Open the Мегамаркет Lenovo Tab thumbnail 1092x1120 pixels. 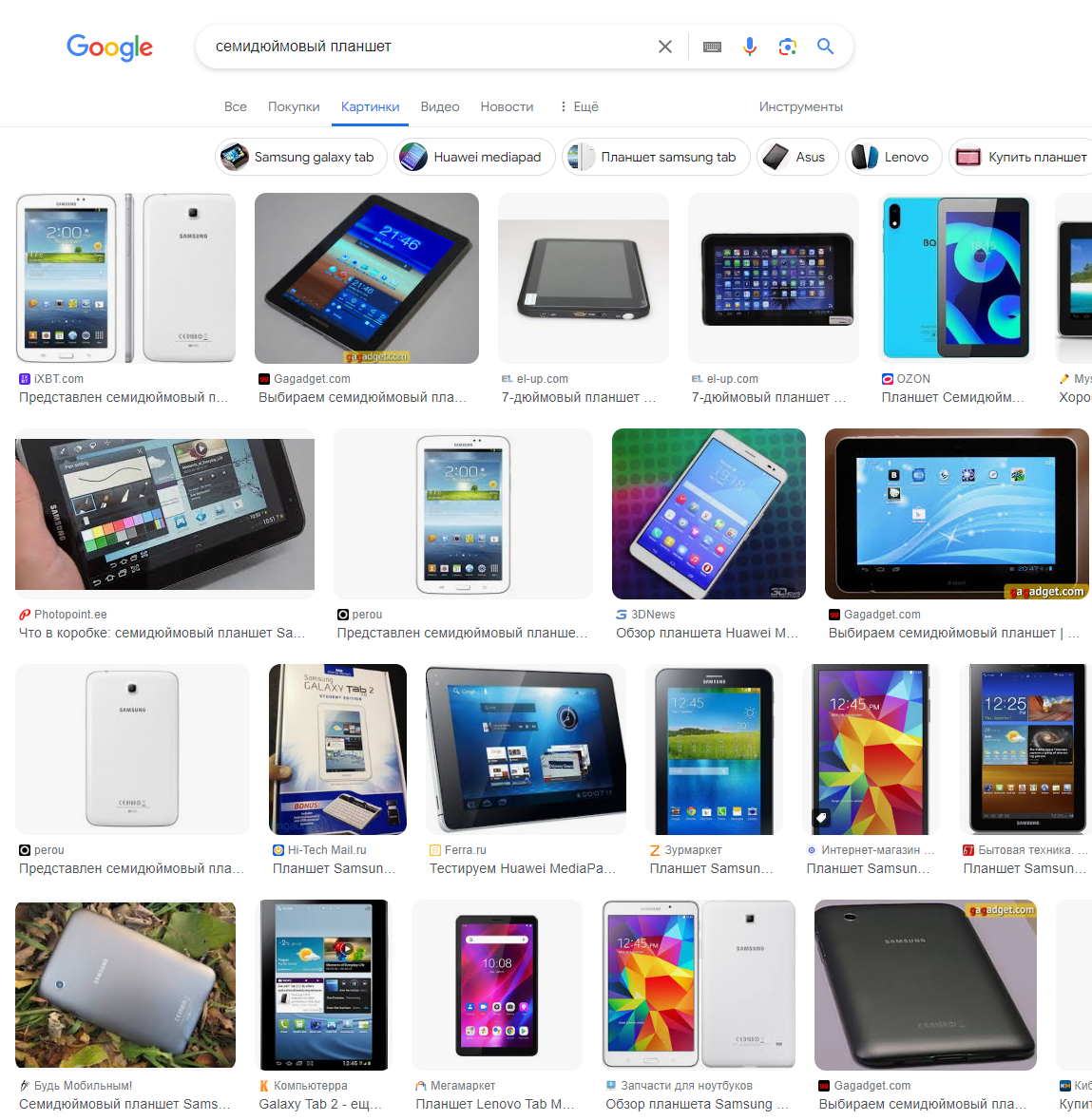(x=497, y=984)
